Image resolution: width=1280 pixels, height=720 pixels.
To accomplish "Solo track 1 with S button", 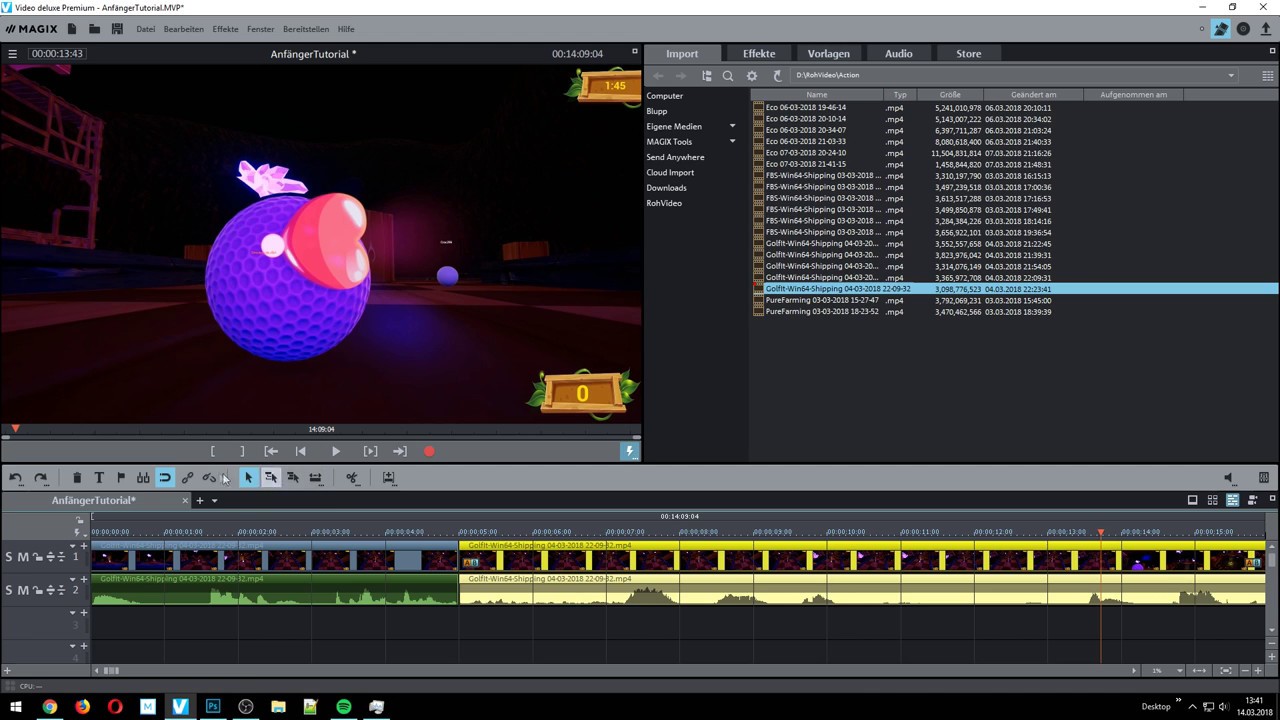I will click(10, 557).
